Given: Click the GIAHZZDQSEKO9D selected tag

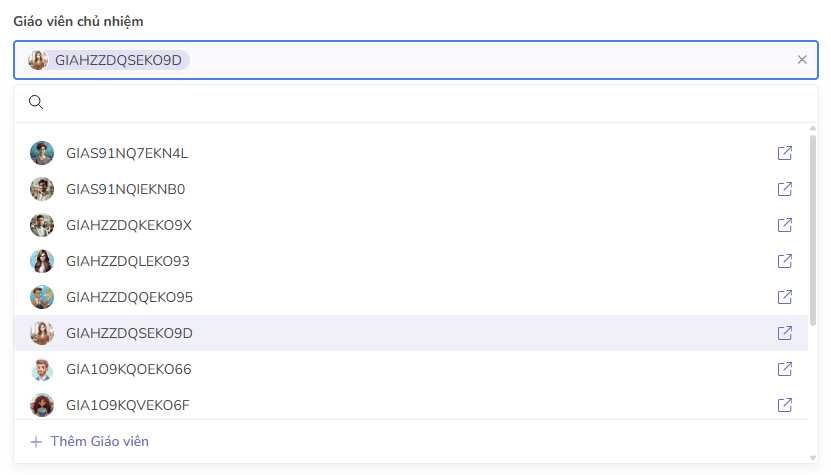Looking at the screenshot, I should click(118, 60).
